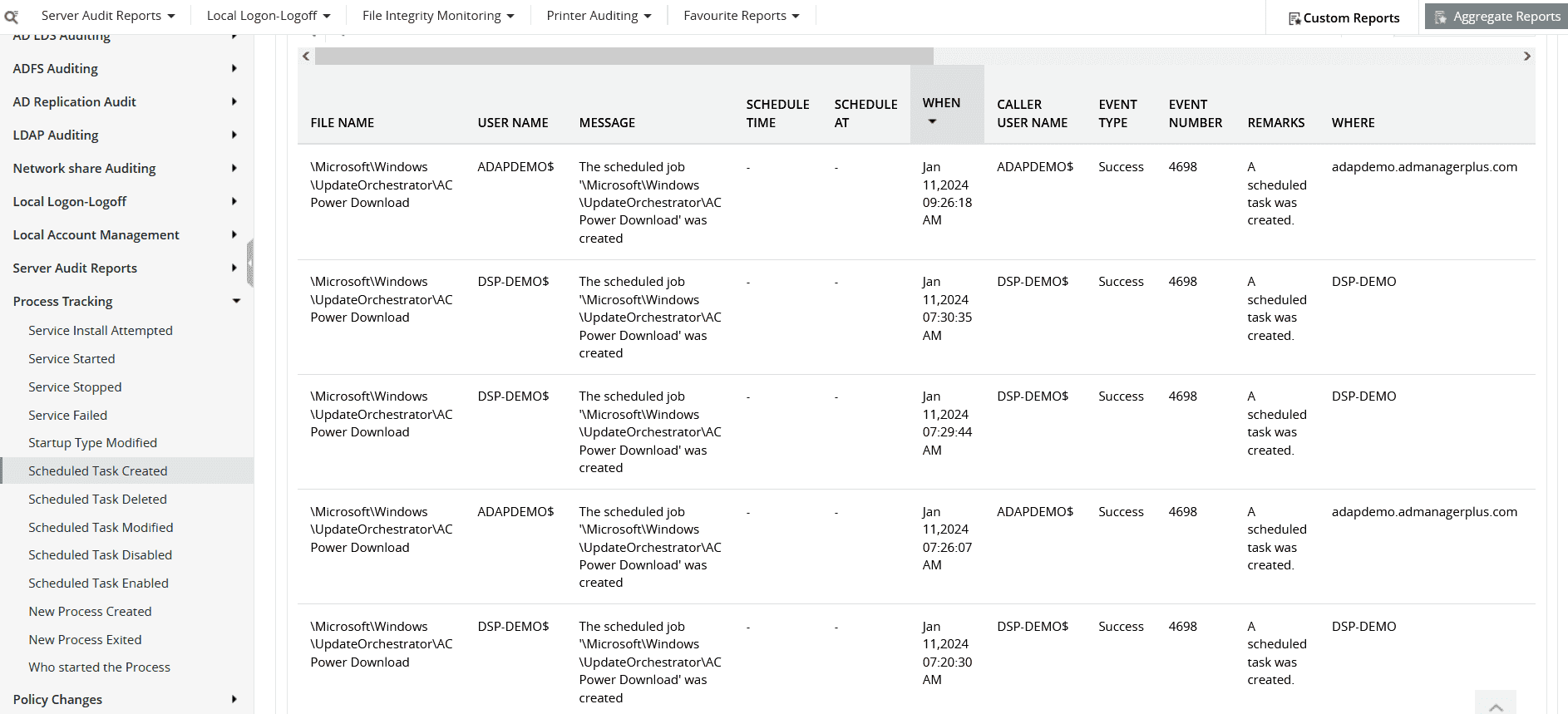Viewport: 1568px width, 714px height.
Task: Open the New Process Created report
Action: point(90,611)
